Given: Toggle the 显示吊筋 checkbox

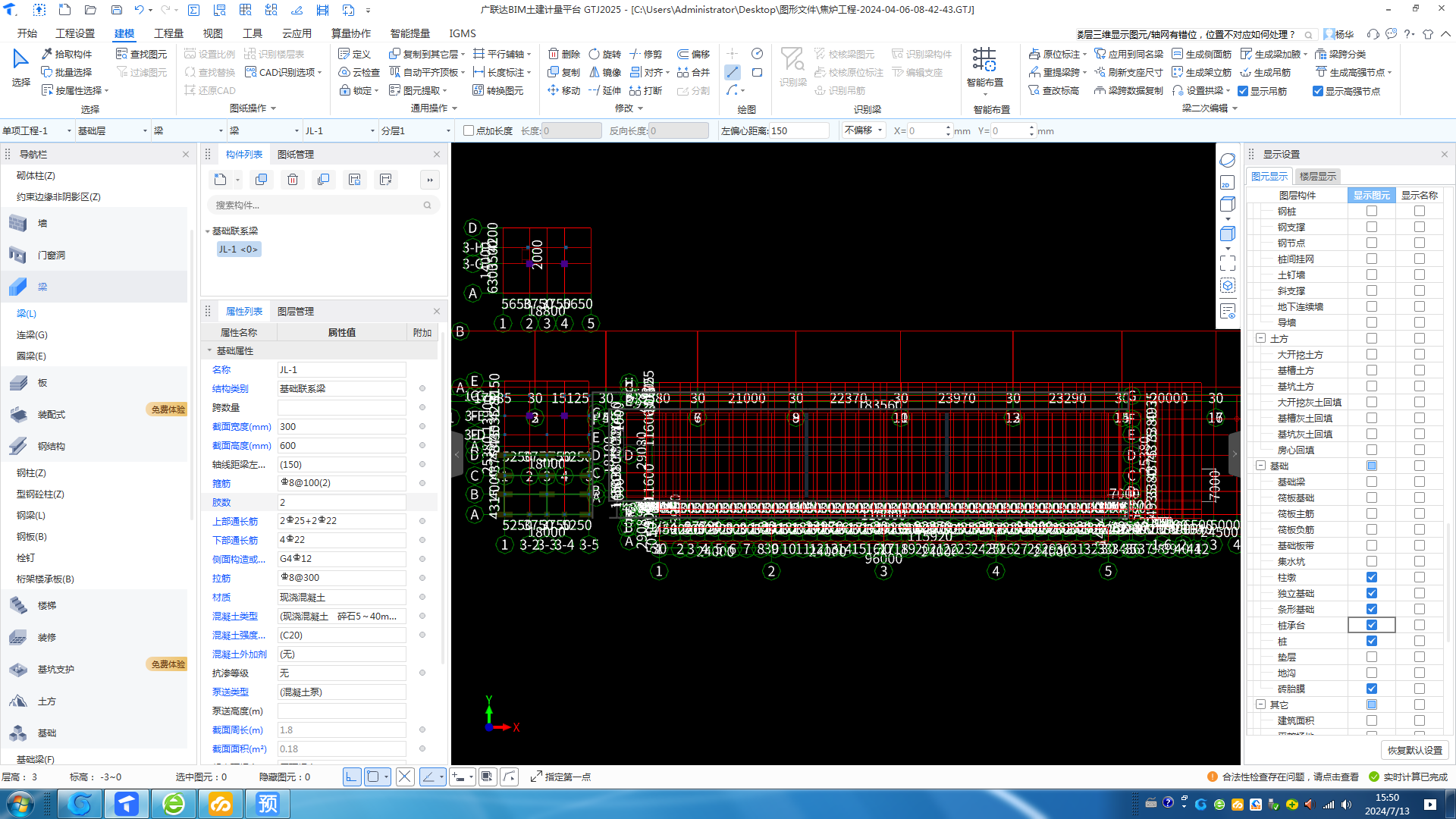Looking at the screenshot, I should pos(1243,91).
